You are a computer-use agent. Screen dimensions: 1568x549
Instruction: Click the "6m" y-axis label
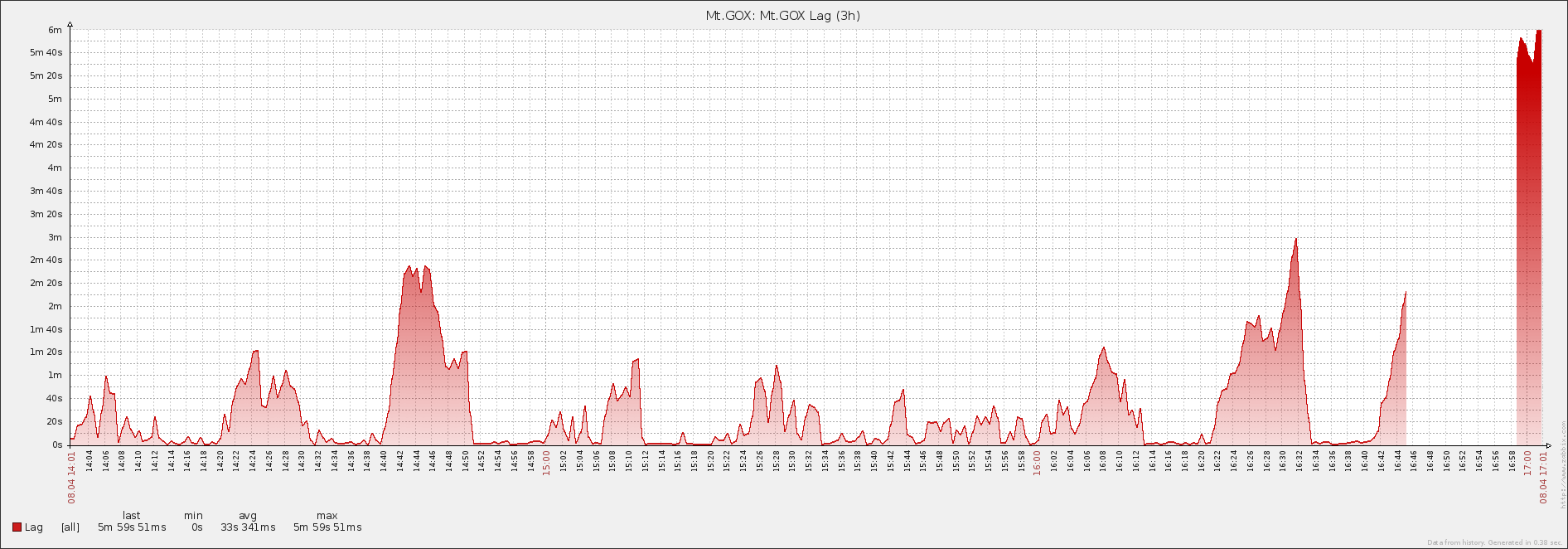pyautogui.click(x=55, y=30)
